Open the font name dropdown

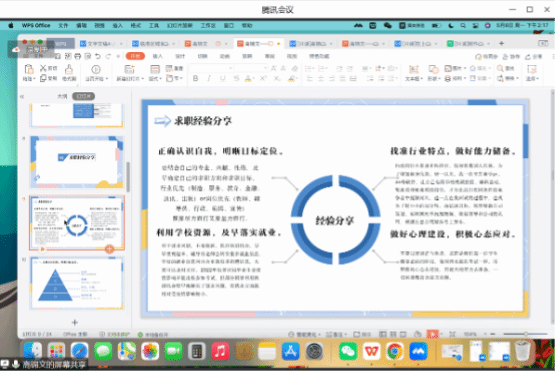[x=211, y=68]
